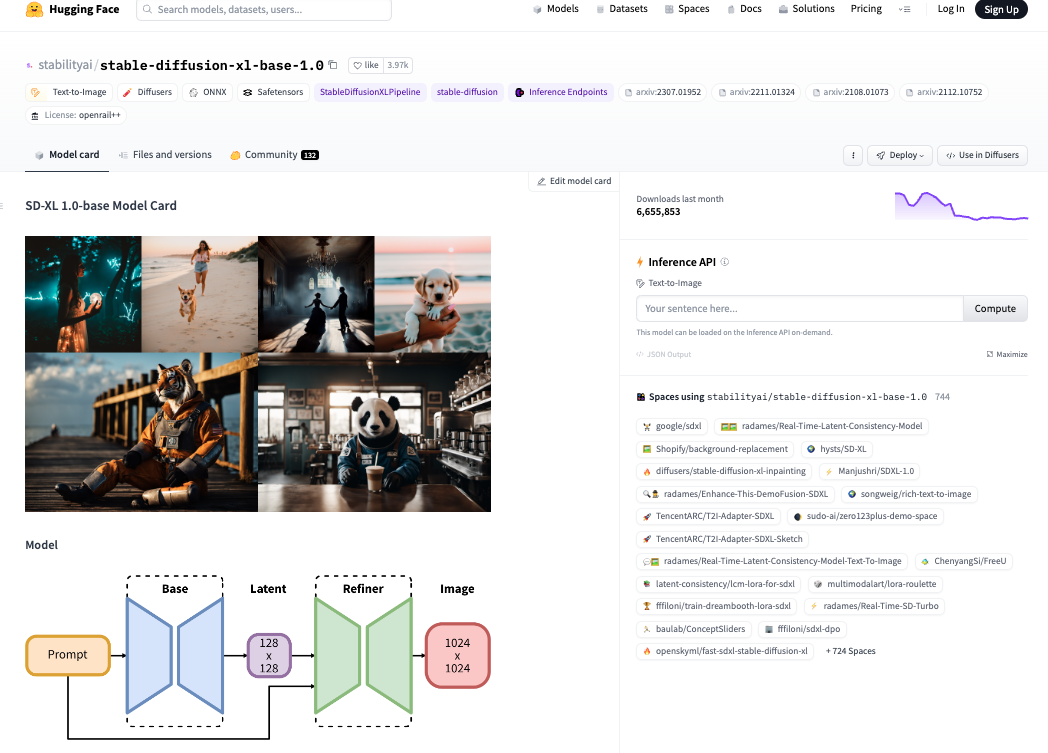Like the model with the heart button
The image size is (1048, 753).
pos(366,65)
